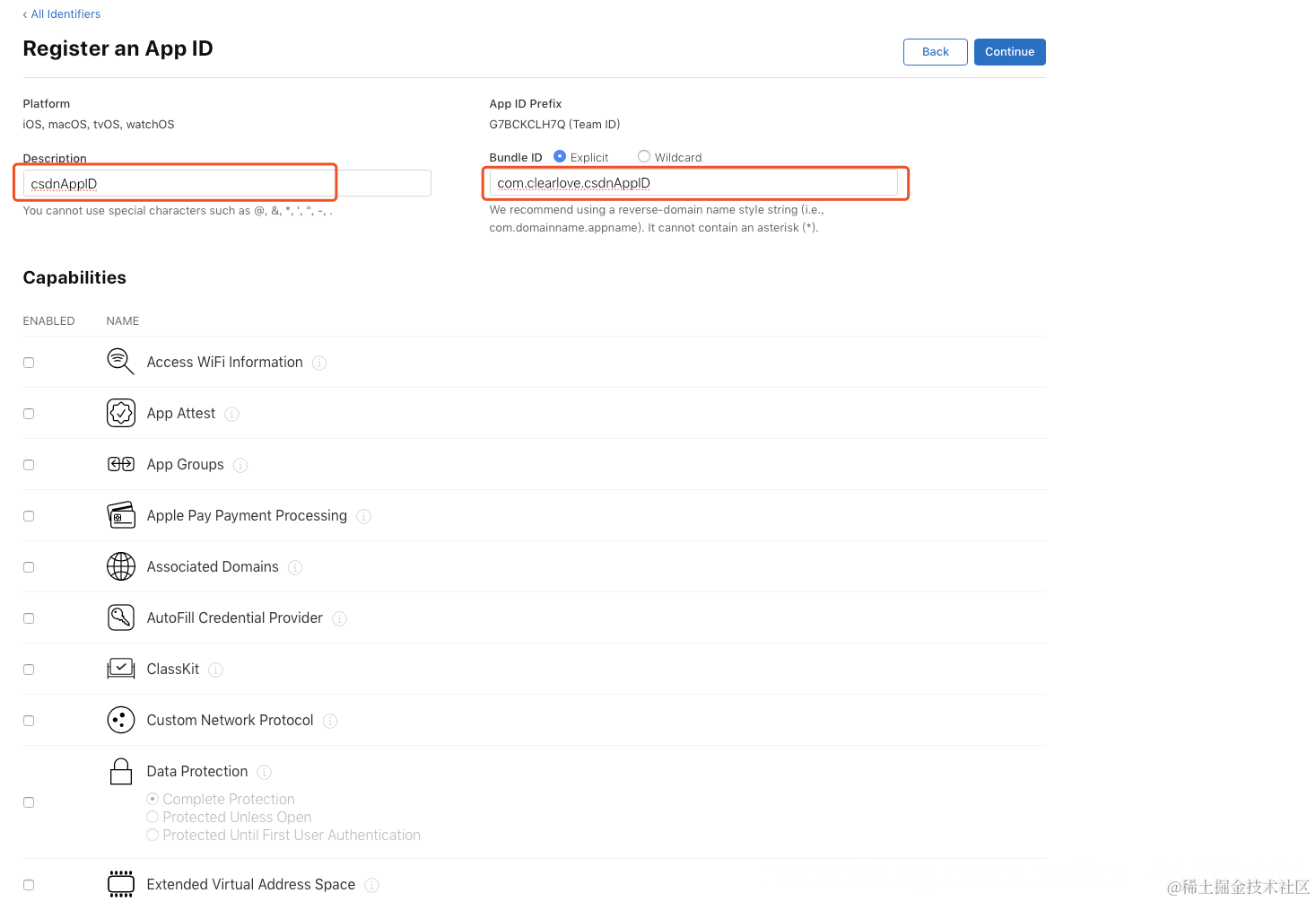Screen dimensions: 1316x902
Task: Enable the App Groups capability checkbox
Action: [x=29, y=465]
